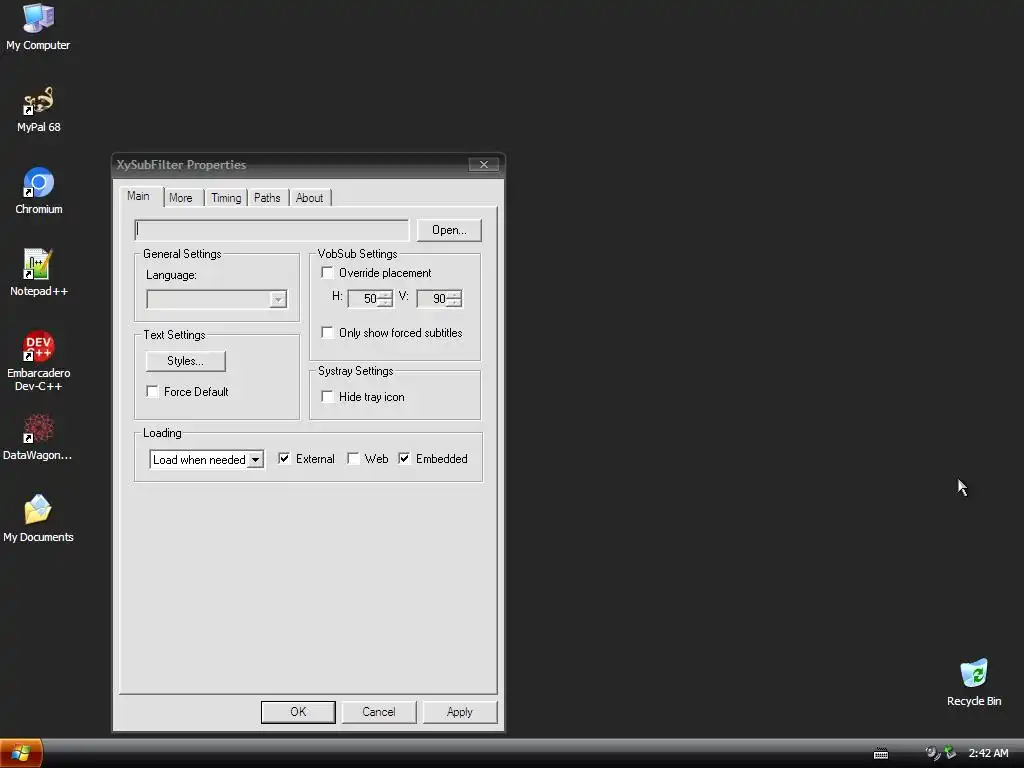Image resolution: width=1024 pixels, height=768 pixels.
Task: Uncheck the Embedded loading checkbox
Action: [x=404, y=458]
